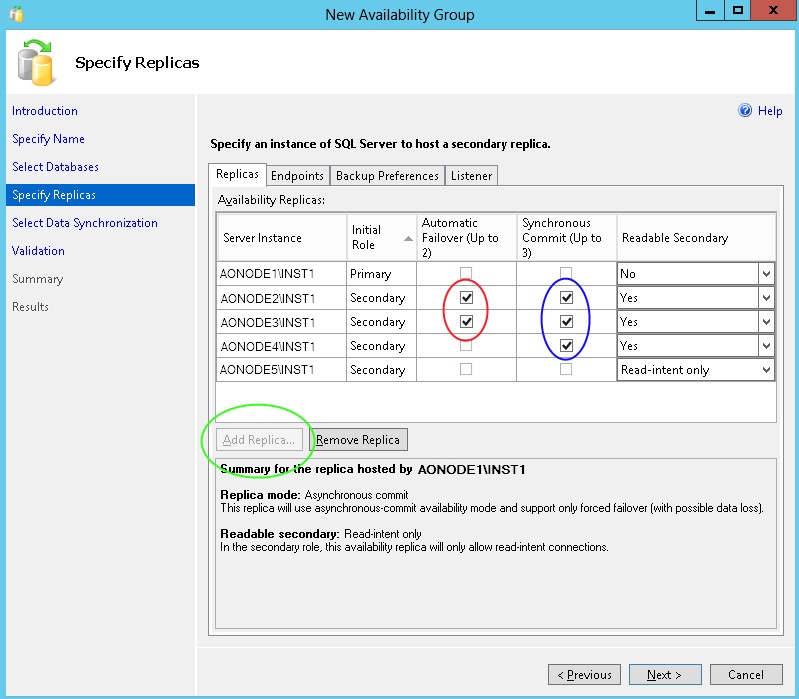Image resolution: width=799 pixels, height=699 pixels.
Task: Click the Initial Role column sort arrow
Action: 408,239
